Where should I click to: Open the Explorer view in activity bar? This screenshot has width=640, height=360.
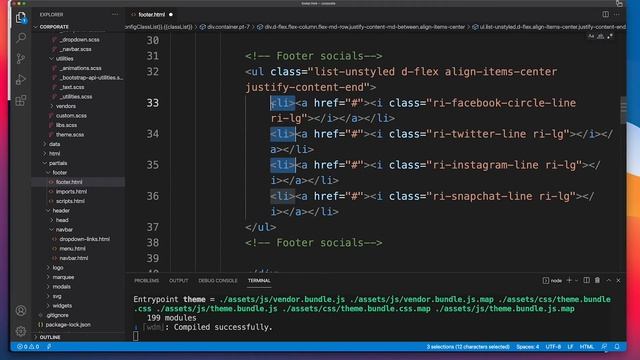tap(21, 18)
